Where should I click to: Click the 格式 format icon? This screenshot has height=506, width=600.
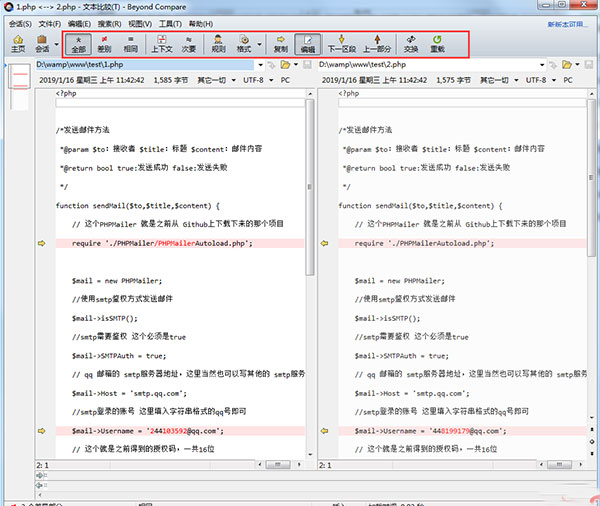click(244, 44)
